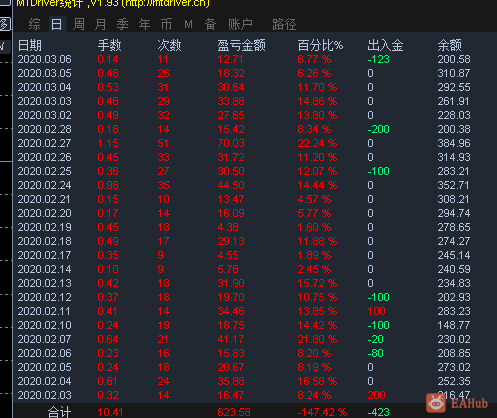Select the date cell 2020.02.20

(x=44, y=213)
